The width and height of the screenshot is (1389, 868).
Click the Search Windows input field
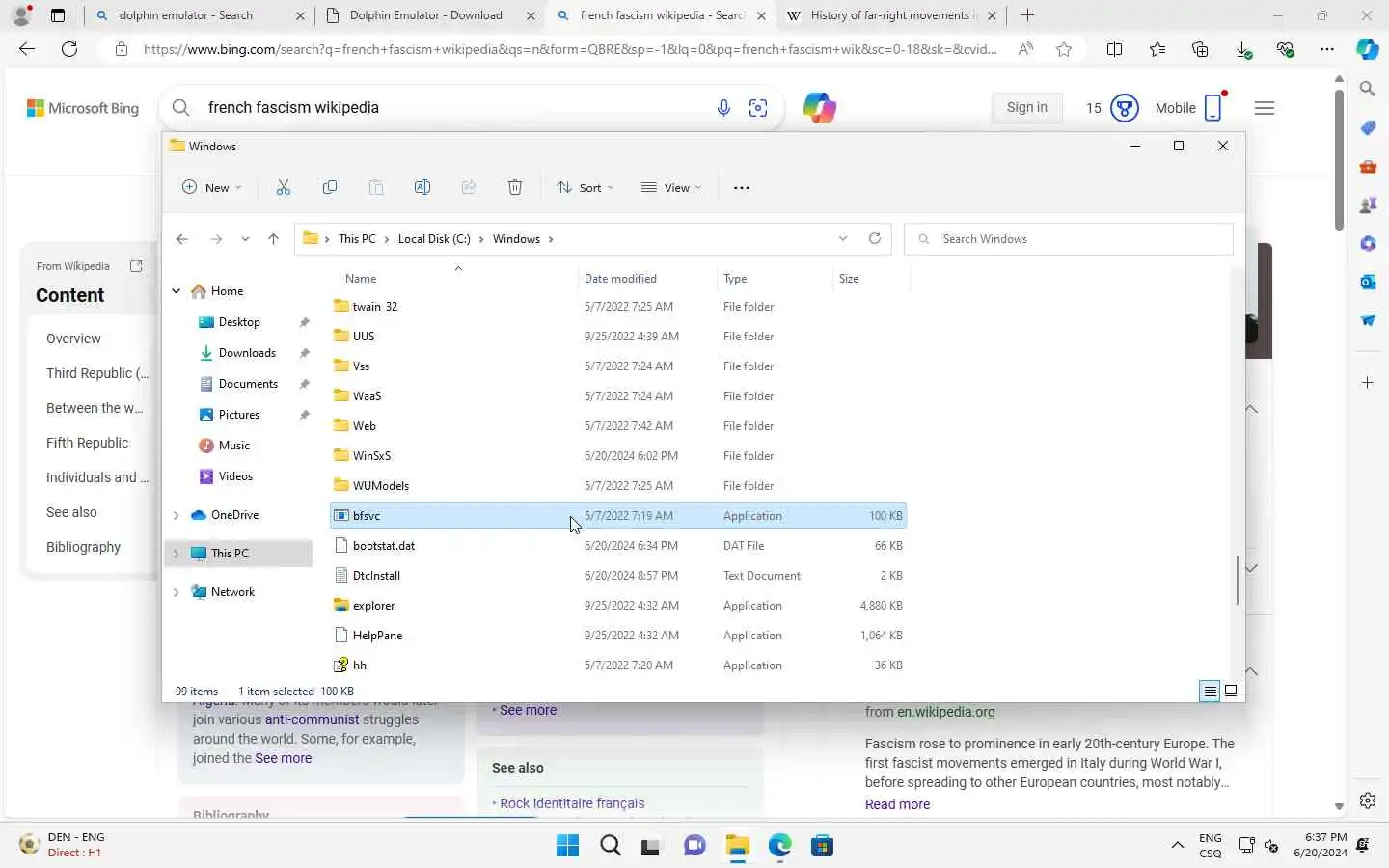tap(1069, 239)
